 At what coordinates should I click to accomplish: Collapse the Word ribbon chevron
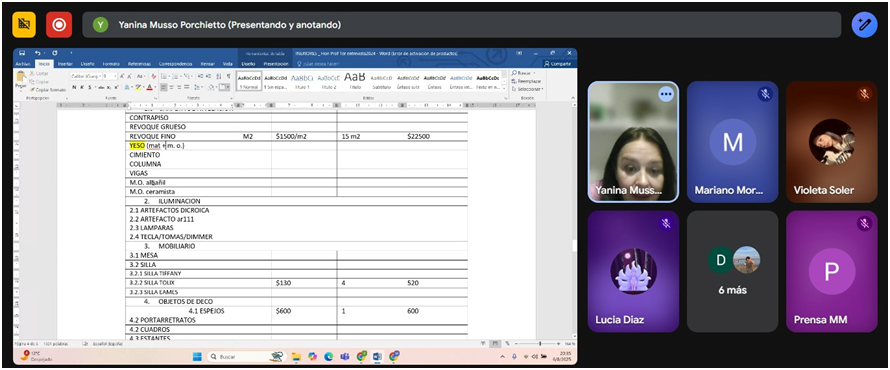click(x=573, y=98)
